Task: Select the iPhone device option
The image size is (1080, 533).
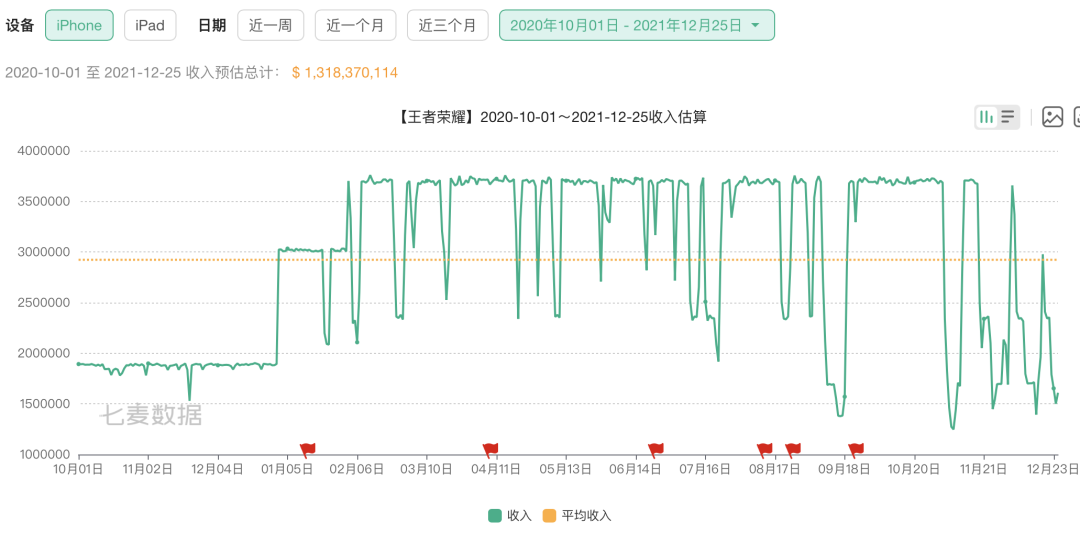Action: pos(79,25)
